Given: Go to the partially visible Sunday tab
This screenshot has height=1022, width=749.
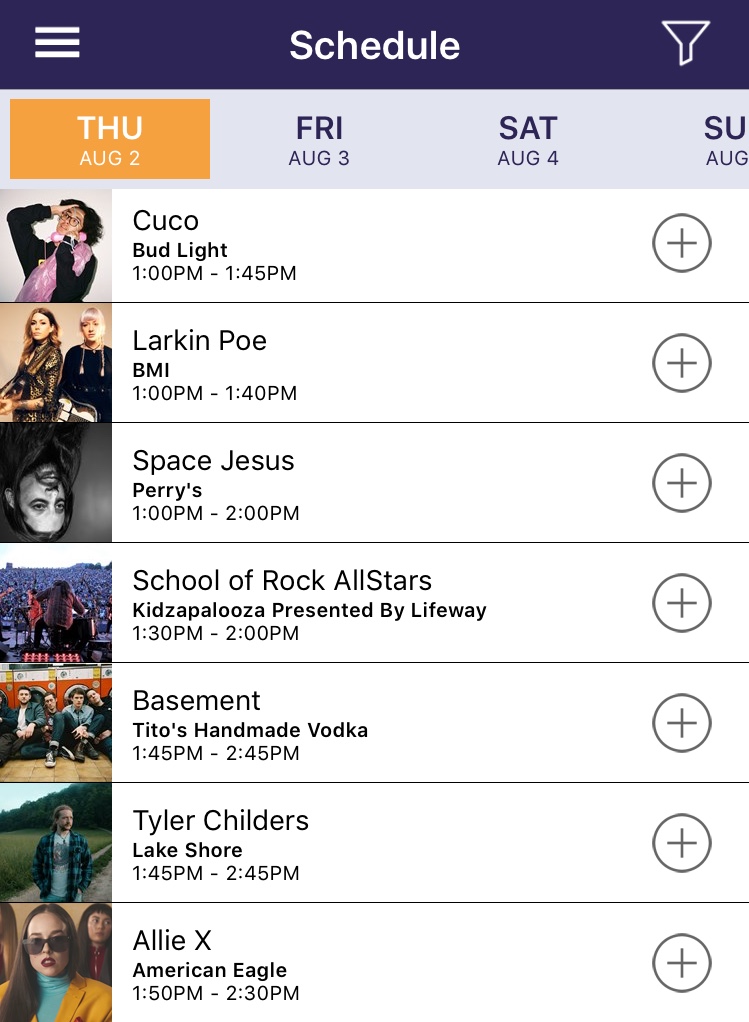Looking at the screenshot, I should [724, 139].
